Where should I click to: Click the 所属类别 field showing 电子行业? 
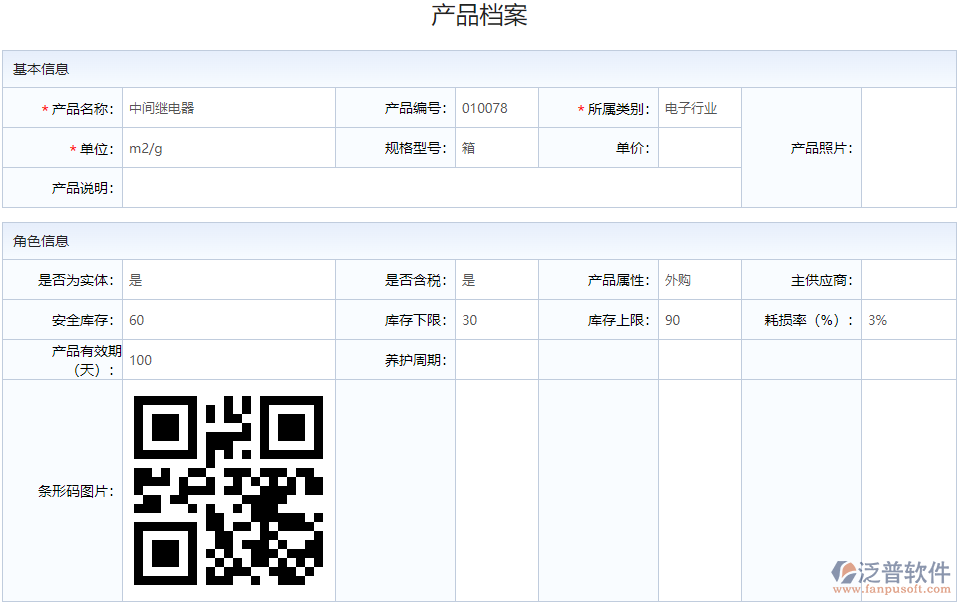(699, 107)
